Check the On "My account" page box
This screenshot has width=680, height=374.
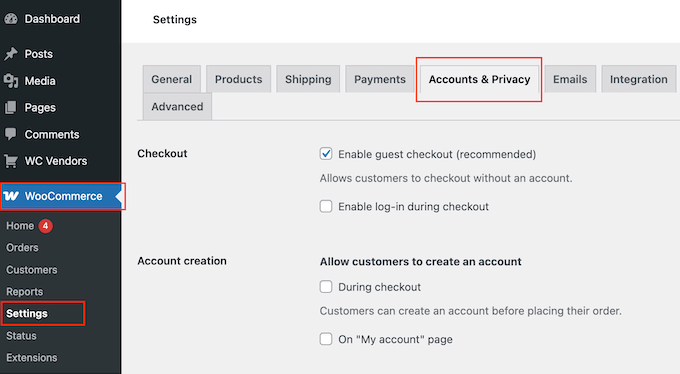coord(326,339)
